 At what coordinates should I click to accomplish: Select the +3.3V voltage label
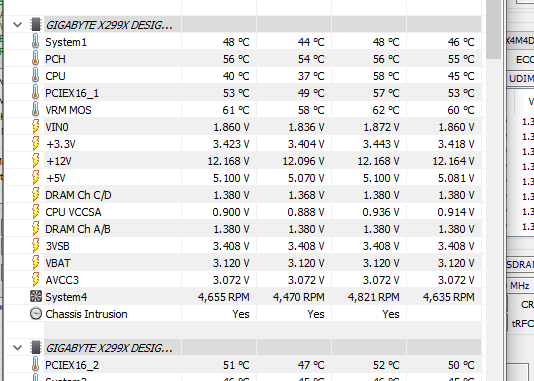[x=61, y=144]
